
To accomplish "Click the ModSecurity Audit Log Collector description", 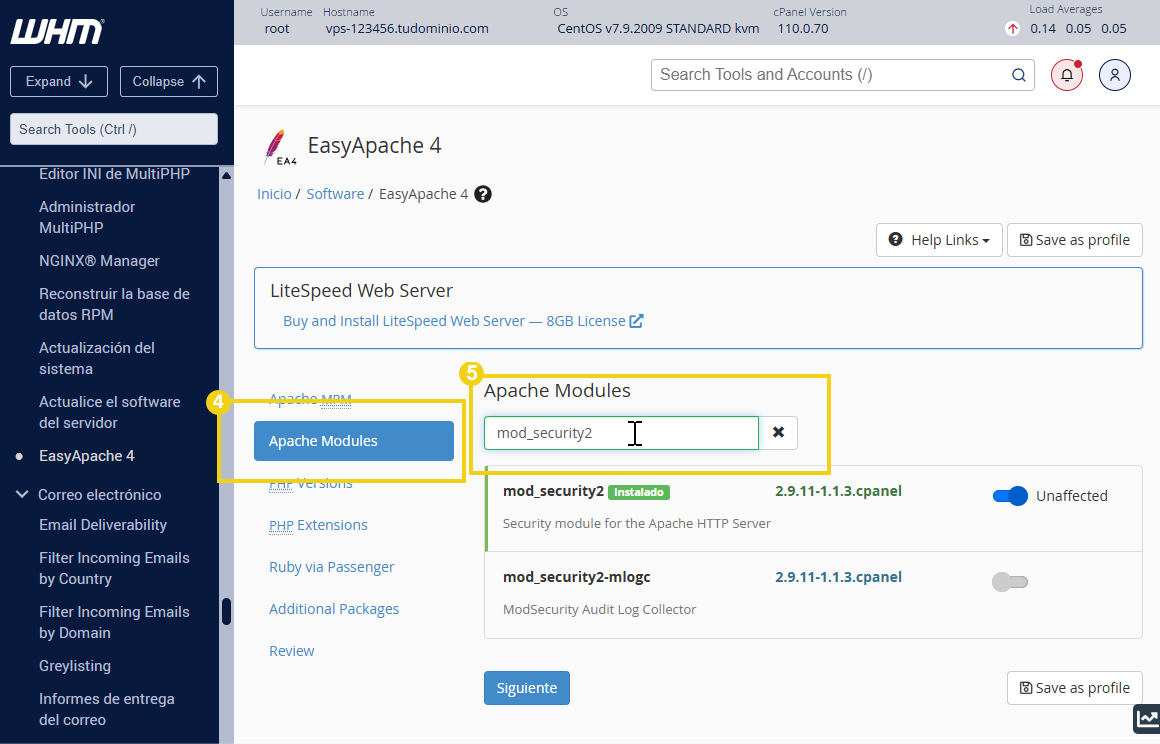I will pyautogui.click(x=599, y=609).
